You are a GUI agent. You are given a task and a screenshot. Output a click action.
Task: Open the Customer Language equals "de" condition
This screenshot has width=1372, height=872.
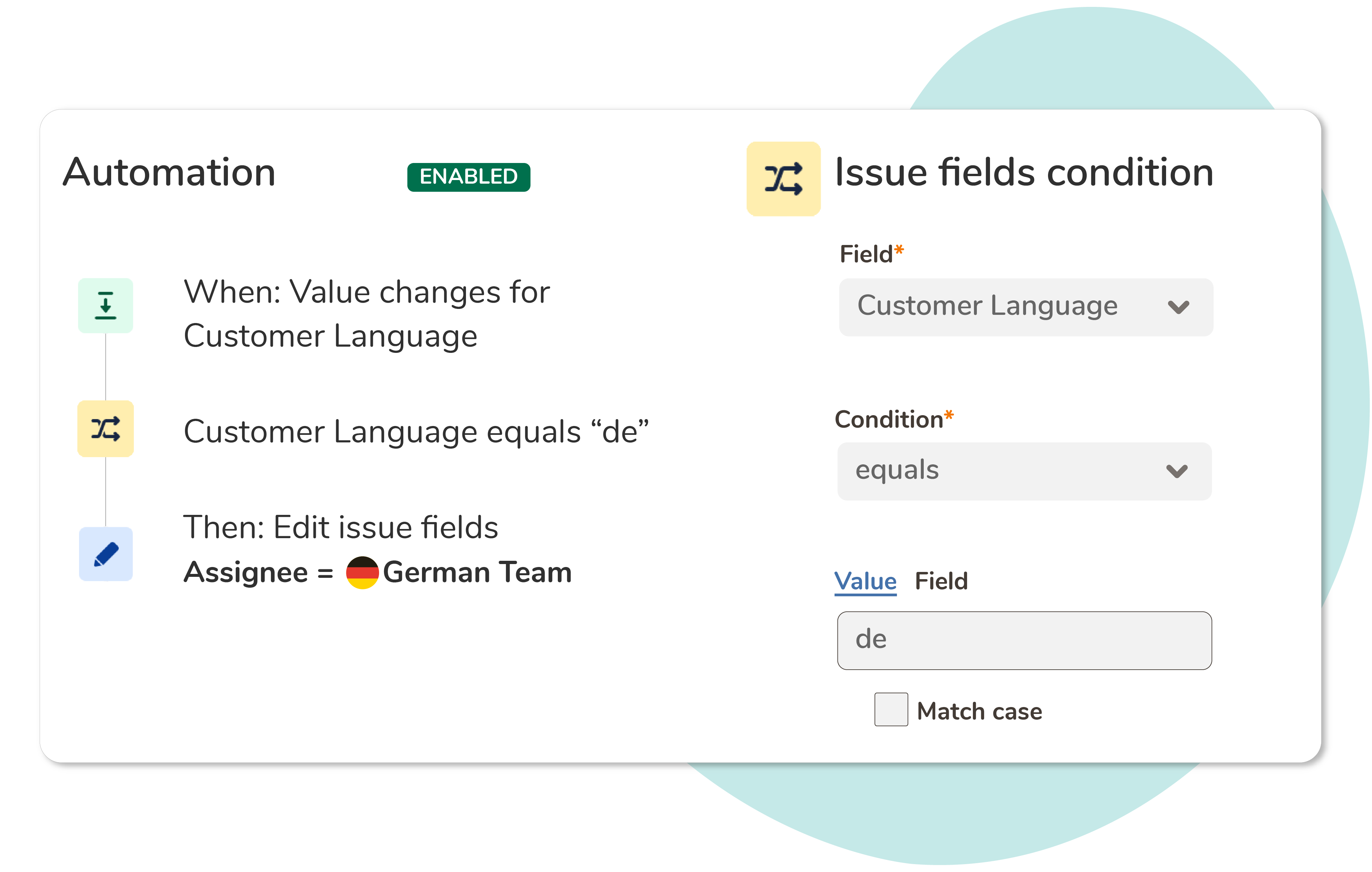tap(416, 432)
